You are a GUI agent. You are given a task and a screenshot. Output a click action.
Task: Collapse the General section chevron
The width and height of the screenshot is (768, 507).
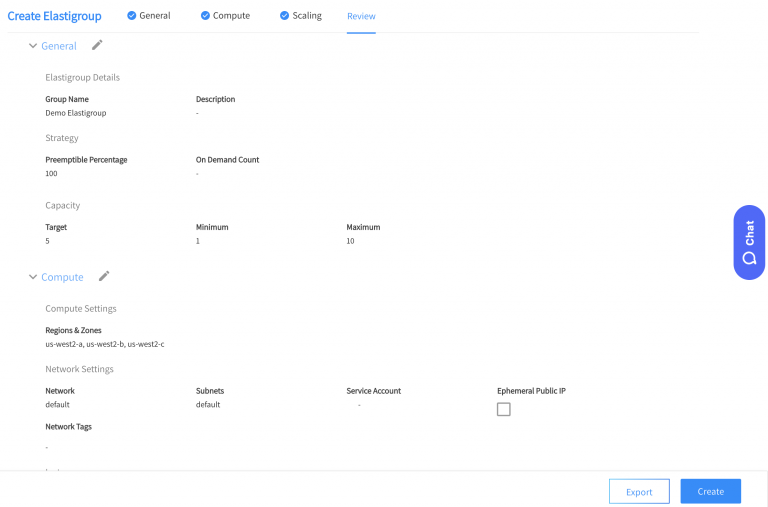click(x=33, y=46)
